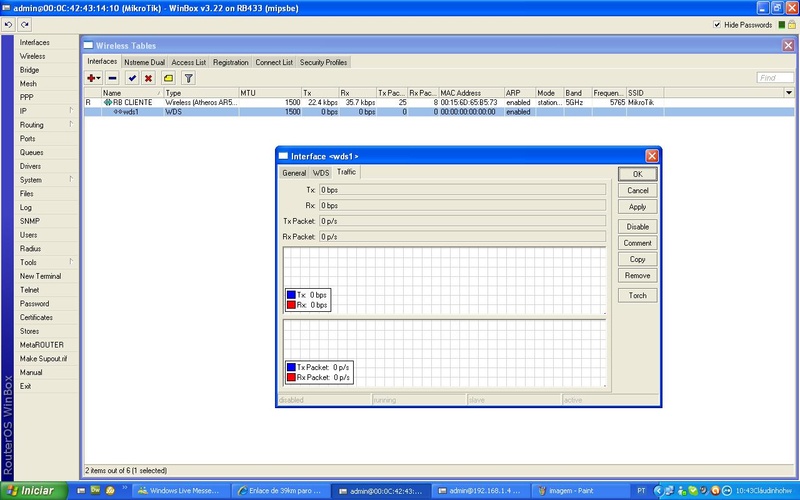
Task: Open Queues in the sidebar menu
Action: pyautogui.click(x=32, y=153)
